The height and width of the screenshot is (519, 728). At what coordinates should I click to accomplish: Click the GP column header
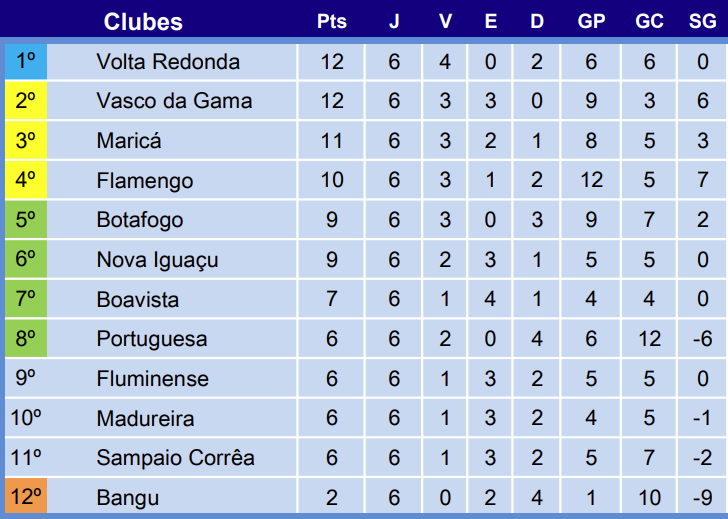[x=591, y=21]
